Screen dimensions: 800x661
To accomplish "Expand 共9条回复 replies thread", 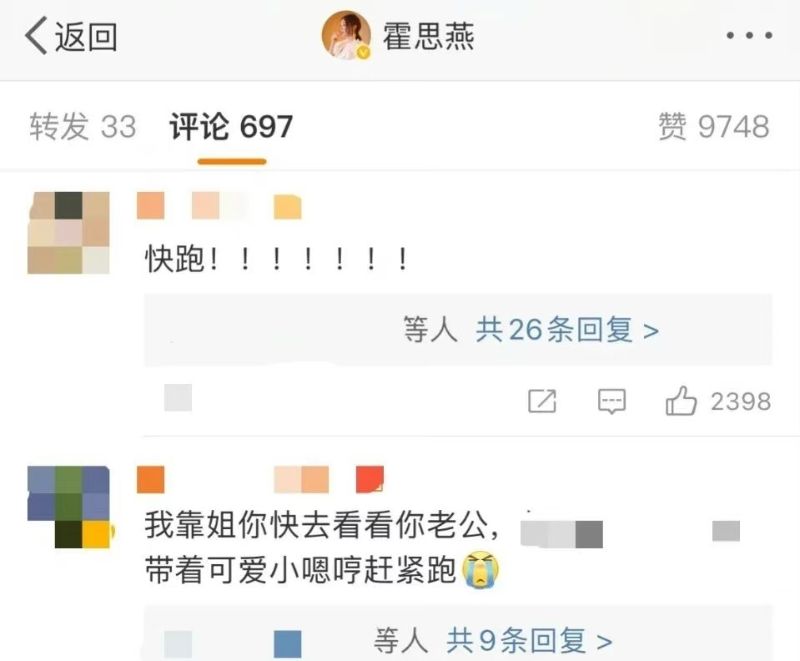I will 529,640.
